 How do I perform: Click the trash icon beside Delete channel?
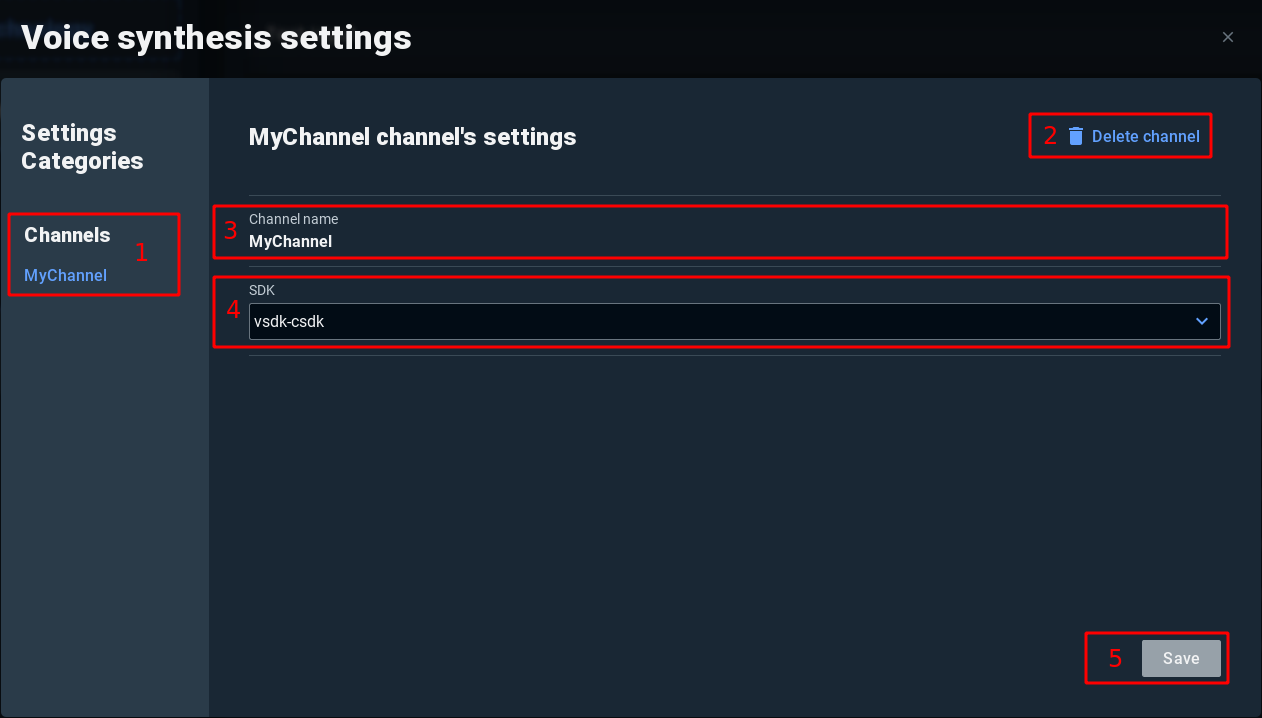tap(1076, 136)
